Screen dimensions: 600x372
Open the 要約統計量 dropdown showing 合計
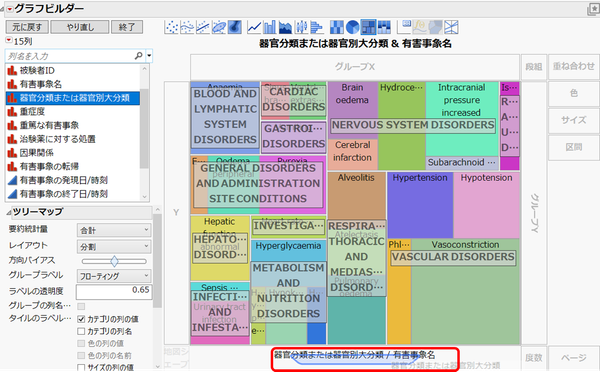point(114,230)
